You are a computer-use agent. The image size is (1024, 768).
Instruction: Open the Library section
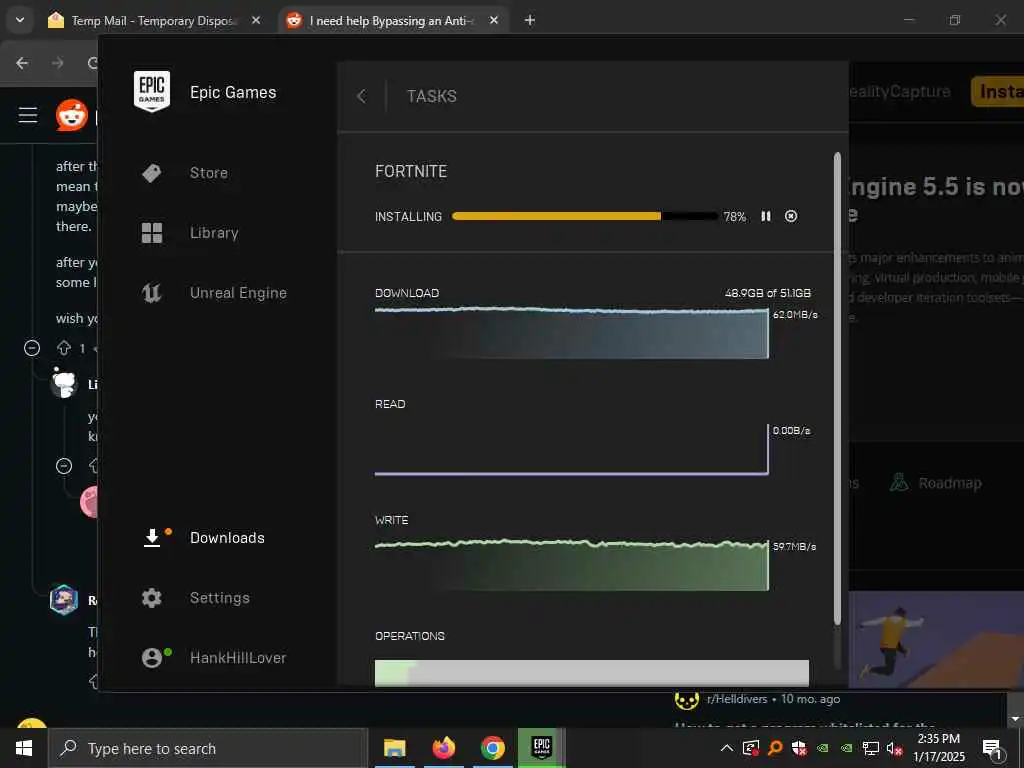click(214, 233)
